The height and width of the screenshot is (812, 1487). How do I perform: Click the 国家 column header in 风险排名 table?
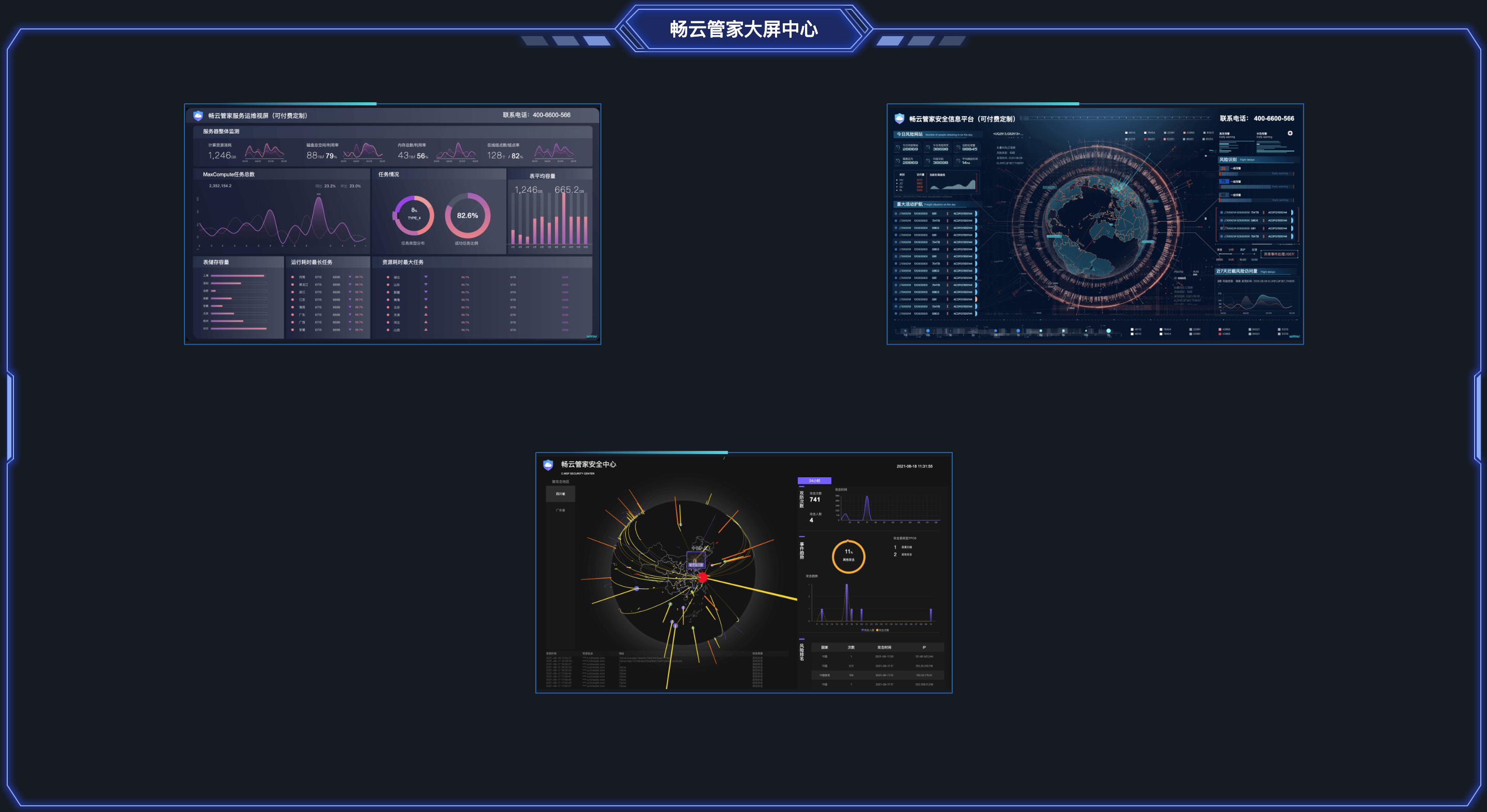point(824,648)
